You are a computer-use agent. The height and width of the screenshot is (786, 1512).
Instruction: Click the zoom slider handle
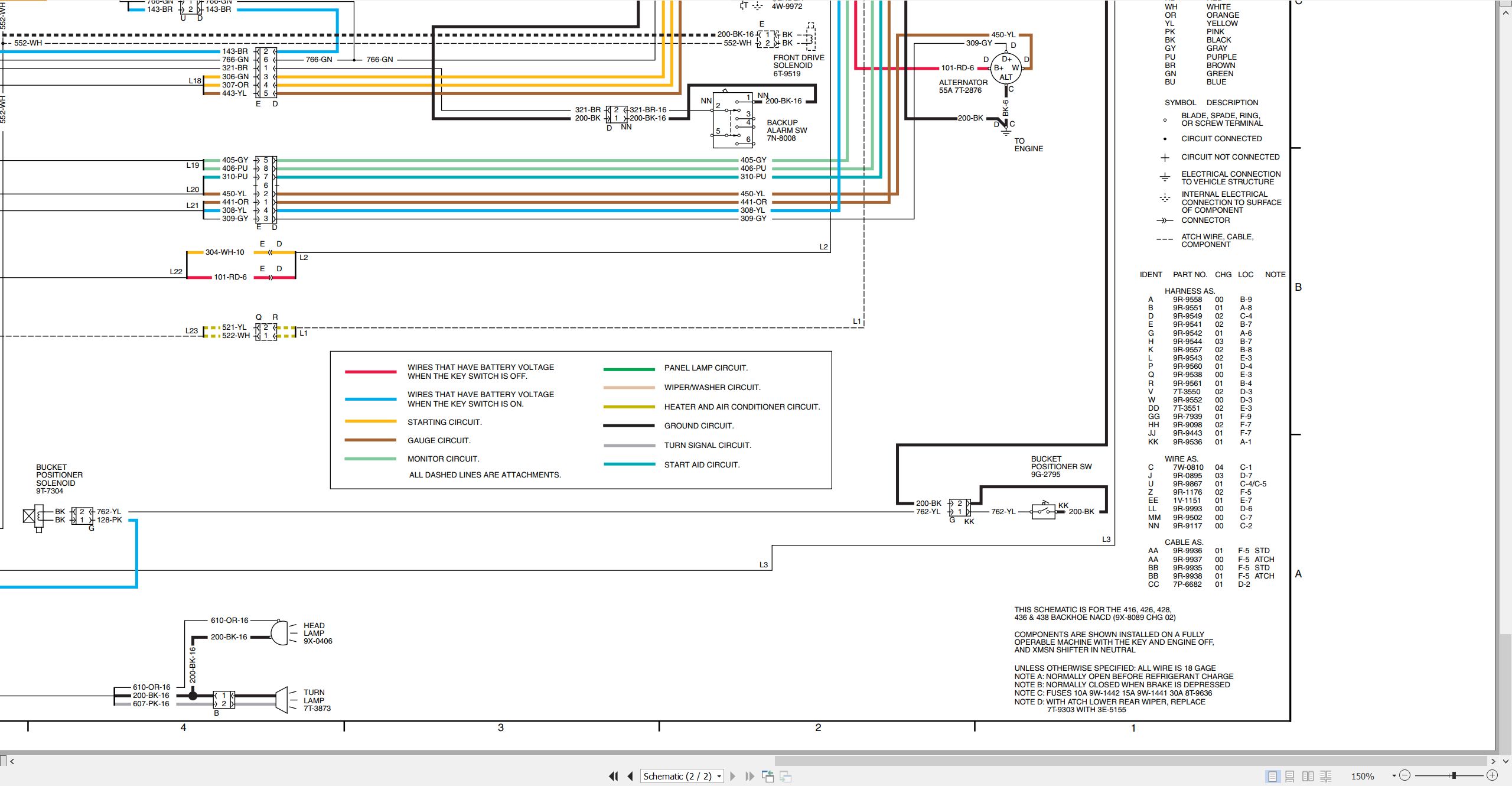tap(1454, 775)
